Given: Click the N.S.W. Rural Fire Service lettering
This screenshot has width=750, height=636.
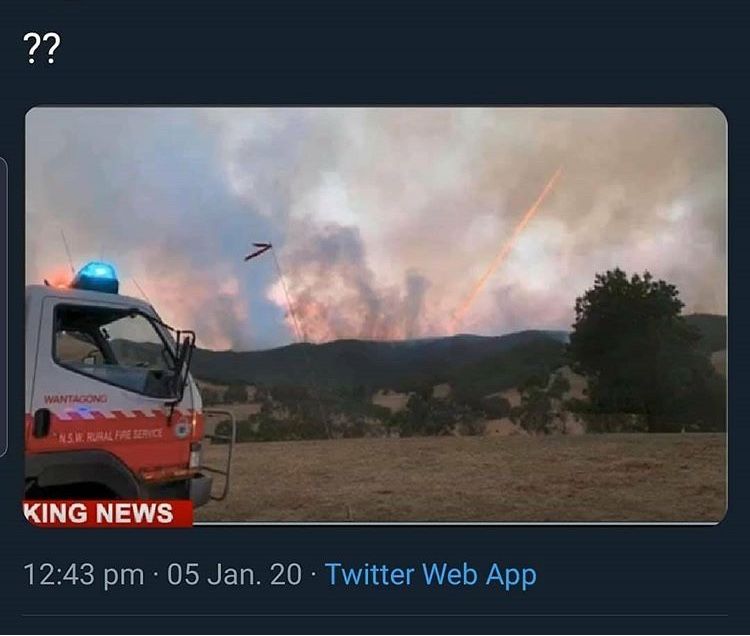Looking at the screenshot, I should 111,436.
